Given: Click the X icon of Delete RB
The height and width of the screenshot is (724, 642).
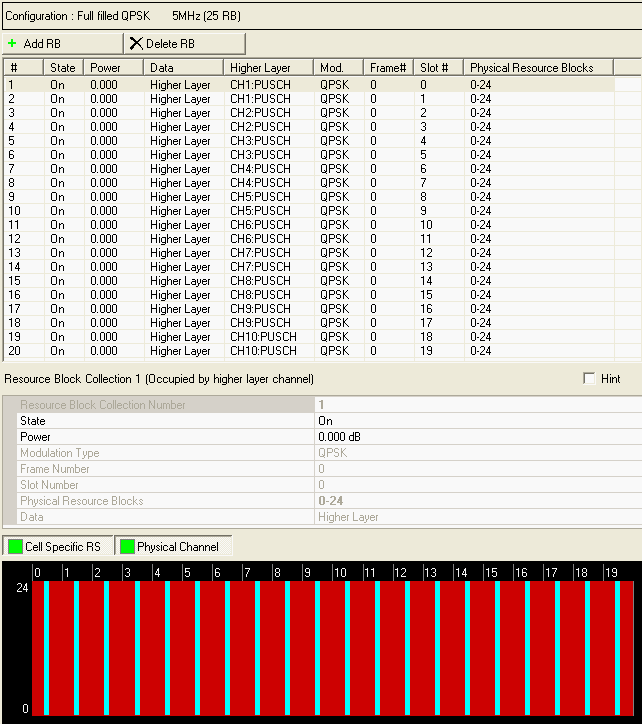Looking at the screenshot, I should click(136, 44).
